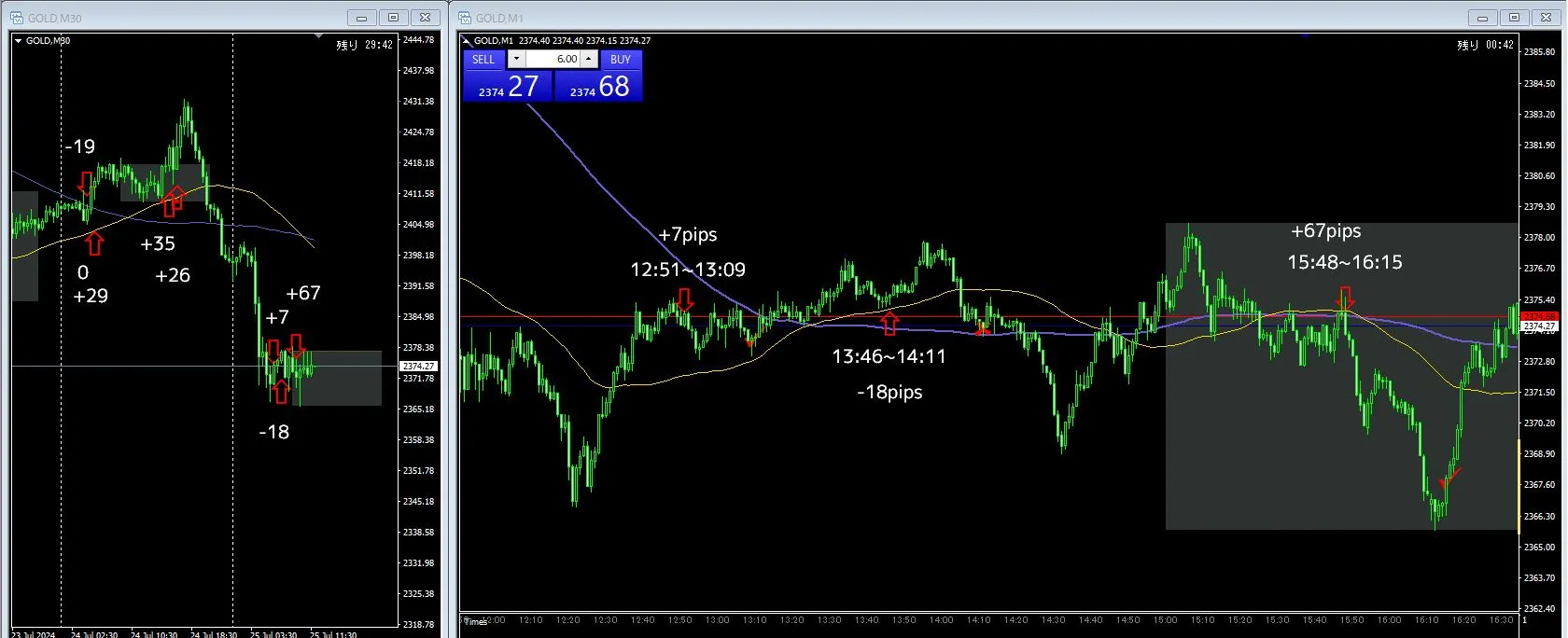This screenshot has width=1568, height=638.
Task: Select the red down arrow above +67pips entry
Action: pyautogui.click(x=1345, y=298)
